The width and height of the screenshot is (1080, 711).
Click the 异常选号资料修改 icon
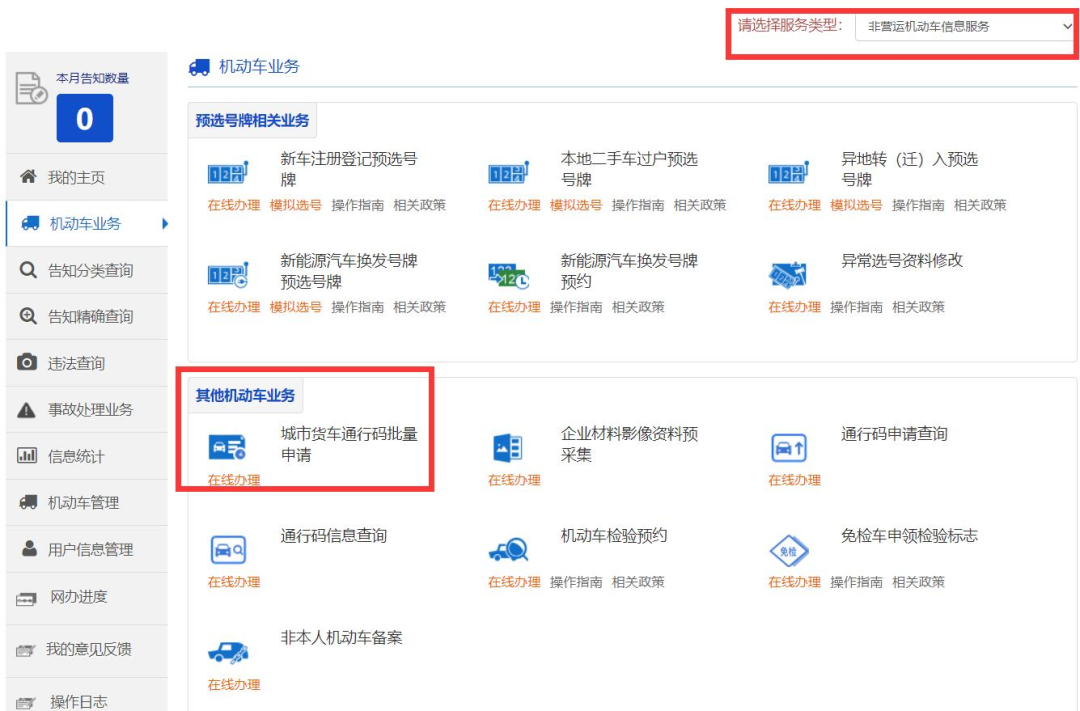pyautogui.click(x=788, y=275)
